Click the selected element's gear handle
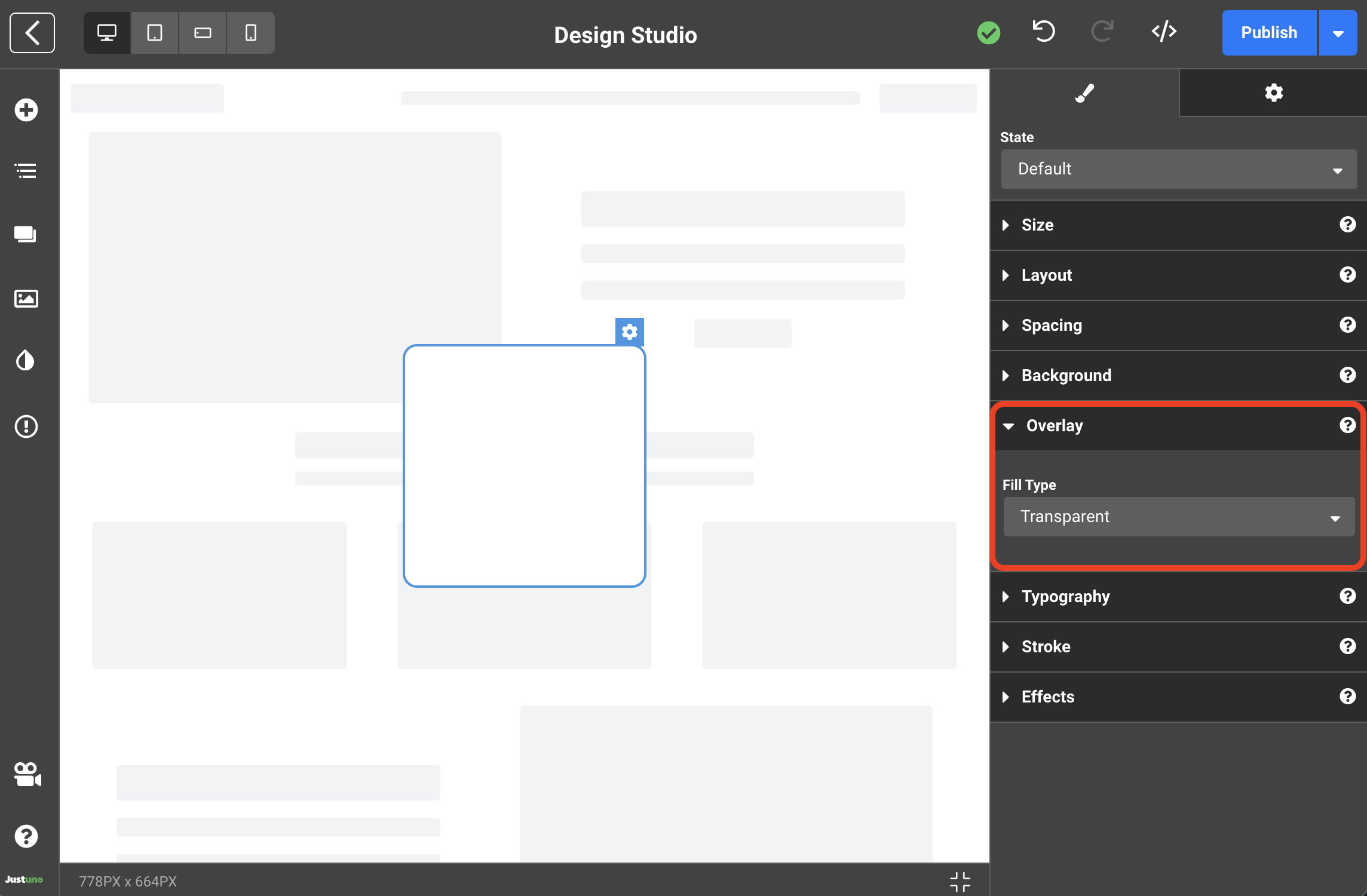The image size is (1367, 896). point(629,332)
